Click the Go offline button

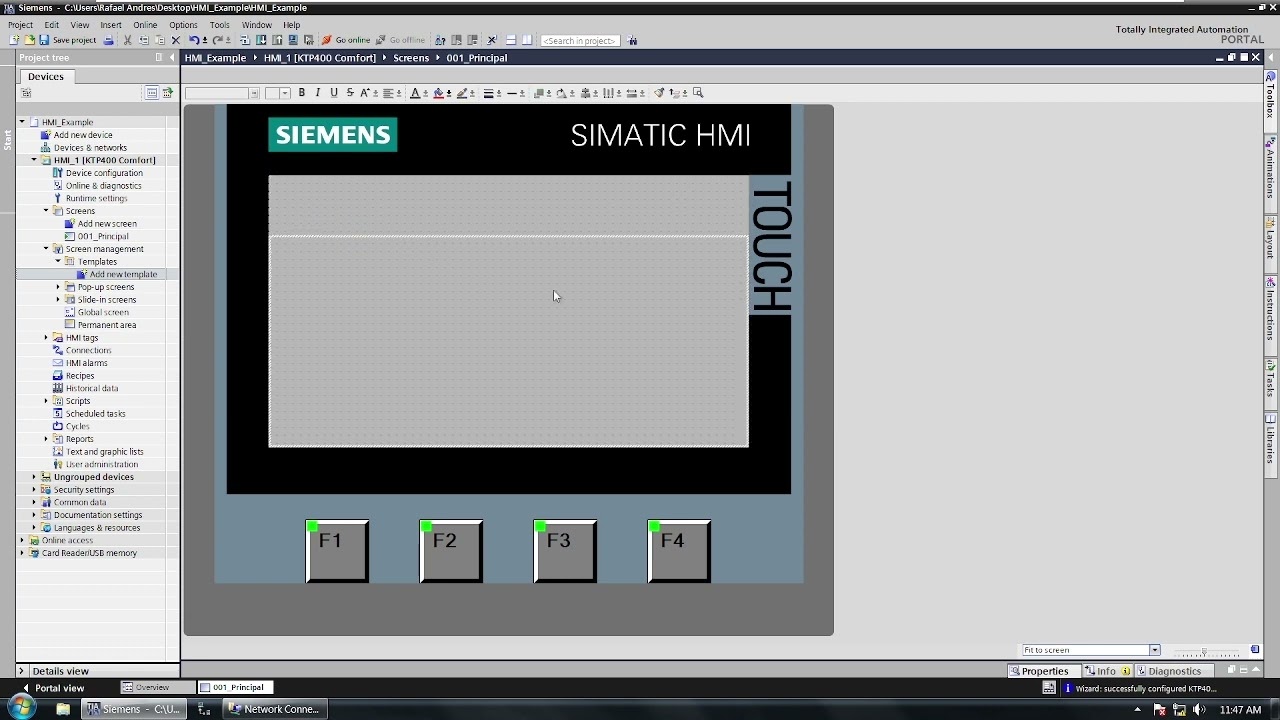click(x=399, y=40)
